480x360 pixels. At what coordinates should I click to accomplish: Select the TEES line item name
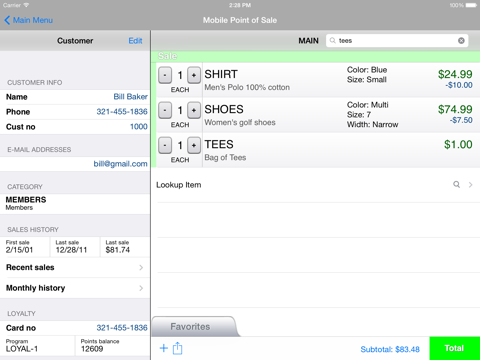[x=219, y=144]
